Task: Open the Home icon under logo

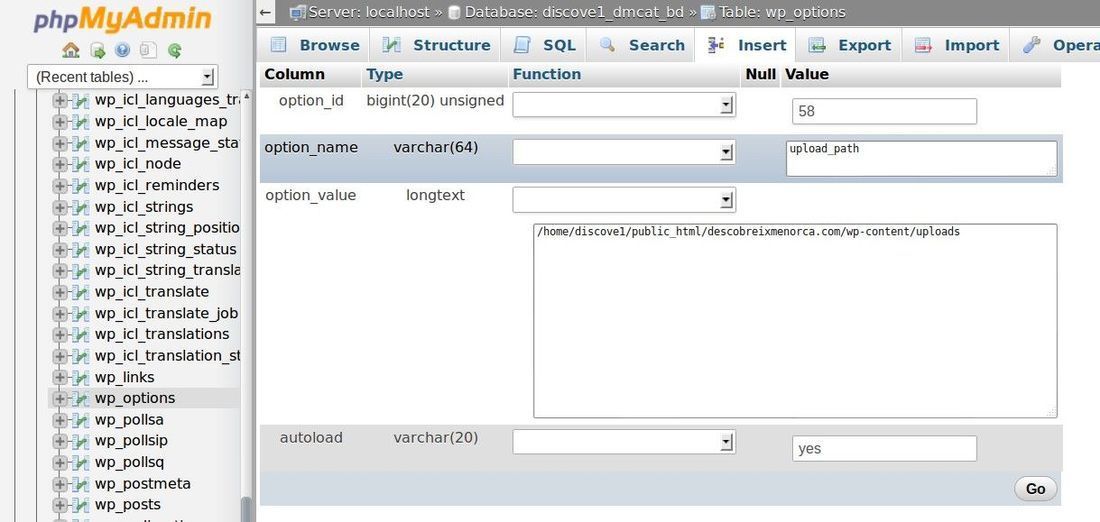Action: click(71, 50)
